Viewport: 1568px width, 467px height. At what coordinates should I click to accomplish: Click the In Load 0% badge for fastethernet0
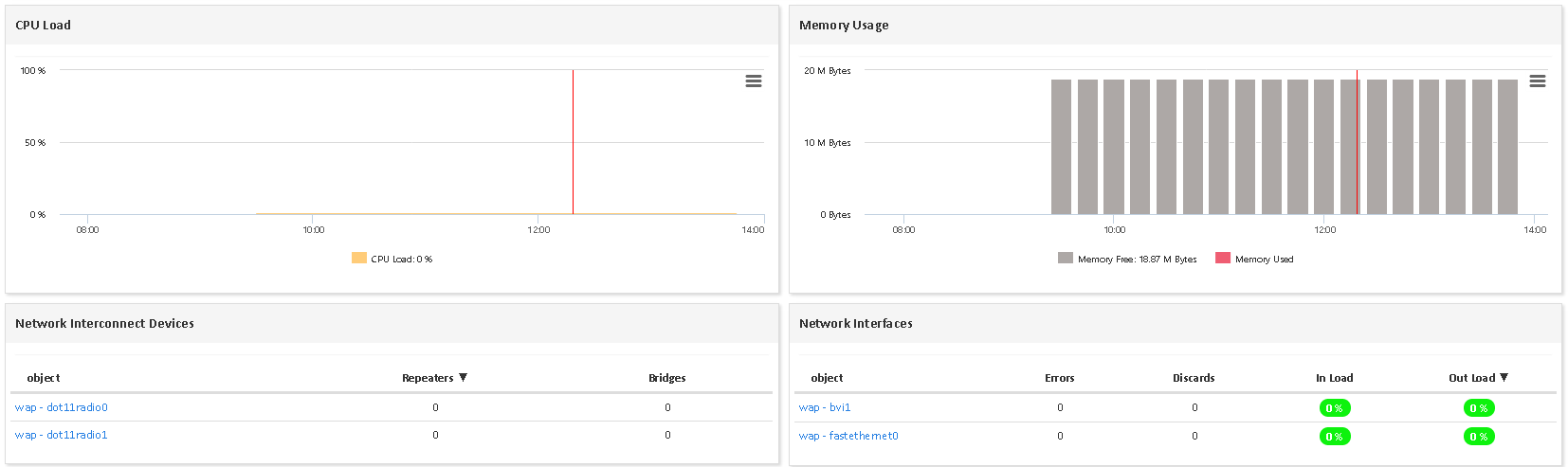pyautogui.click(x=1335, y=437)
